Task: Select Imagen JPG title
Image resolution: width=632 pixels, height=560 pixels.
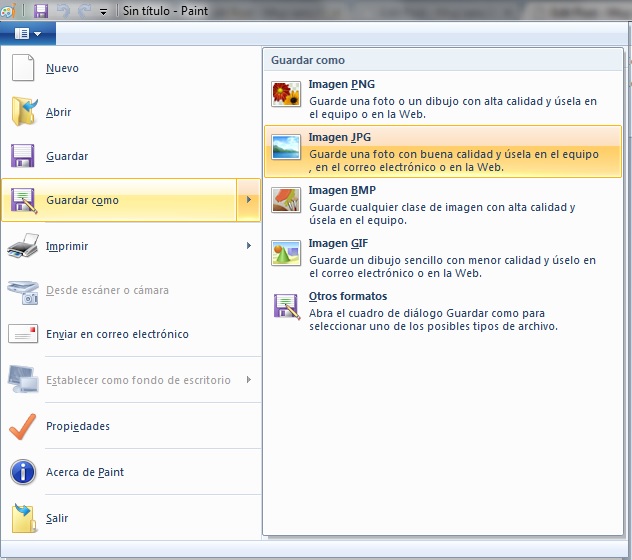Action: pos(340,137)
